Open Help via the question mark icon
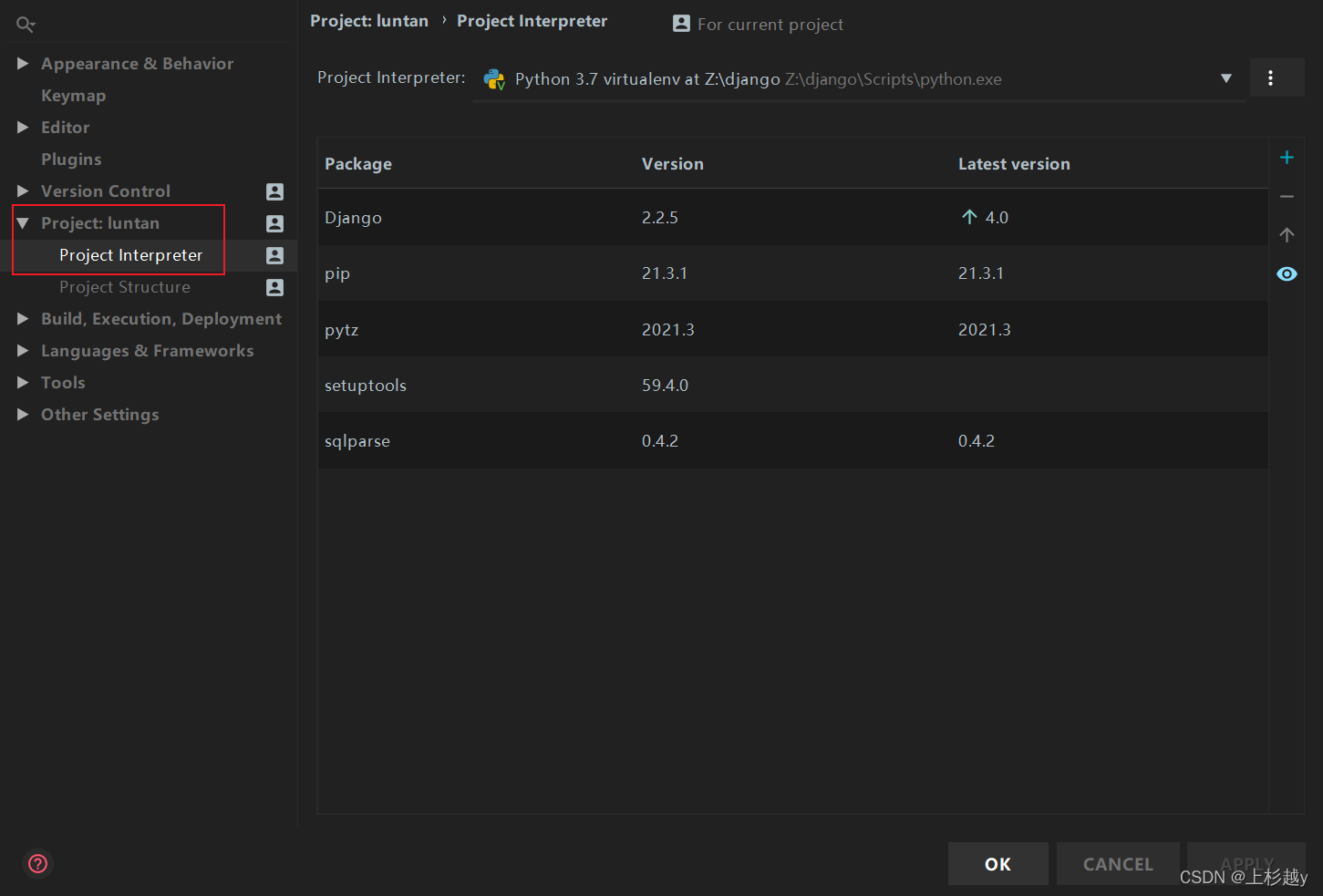1323x896 pixels. (37, 863)
